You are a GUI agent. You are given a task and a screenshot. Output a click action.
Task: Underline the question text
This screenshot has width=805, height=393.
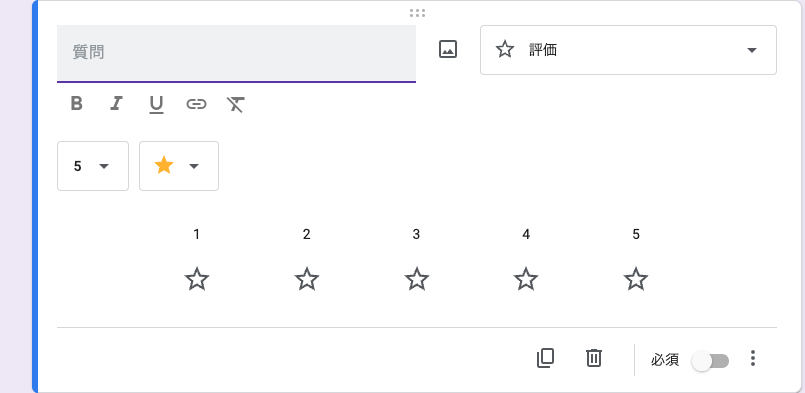pos(156,104)
